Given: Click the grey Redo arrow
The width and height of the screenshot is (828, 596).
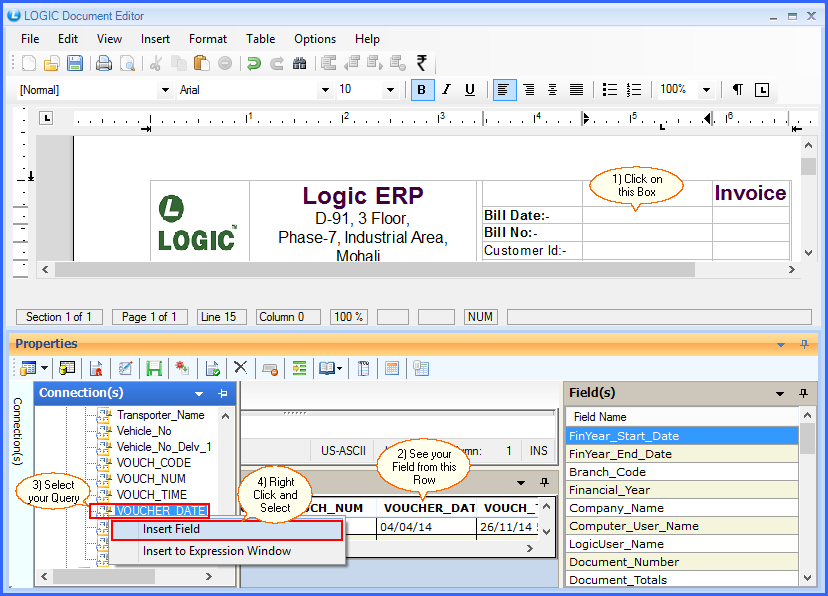Looking at the screenshot, I should point(277,63).
